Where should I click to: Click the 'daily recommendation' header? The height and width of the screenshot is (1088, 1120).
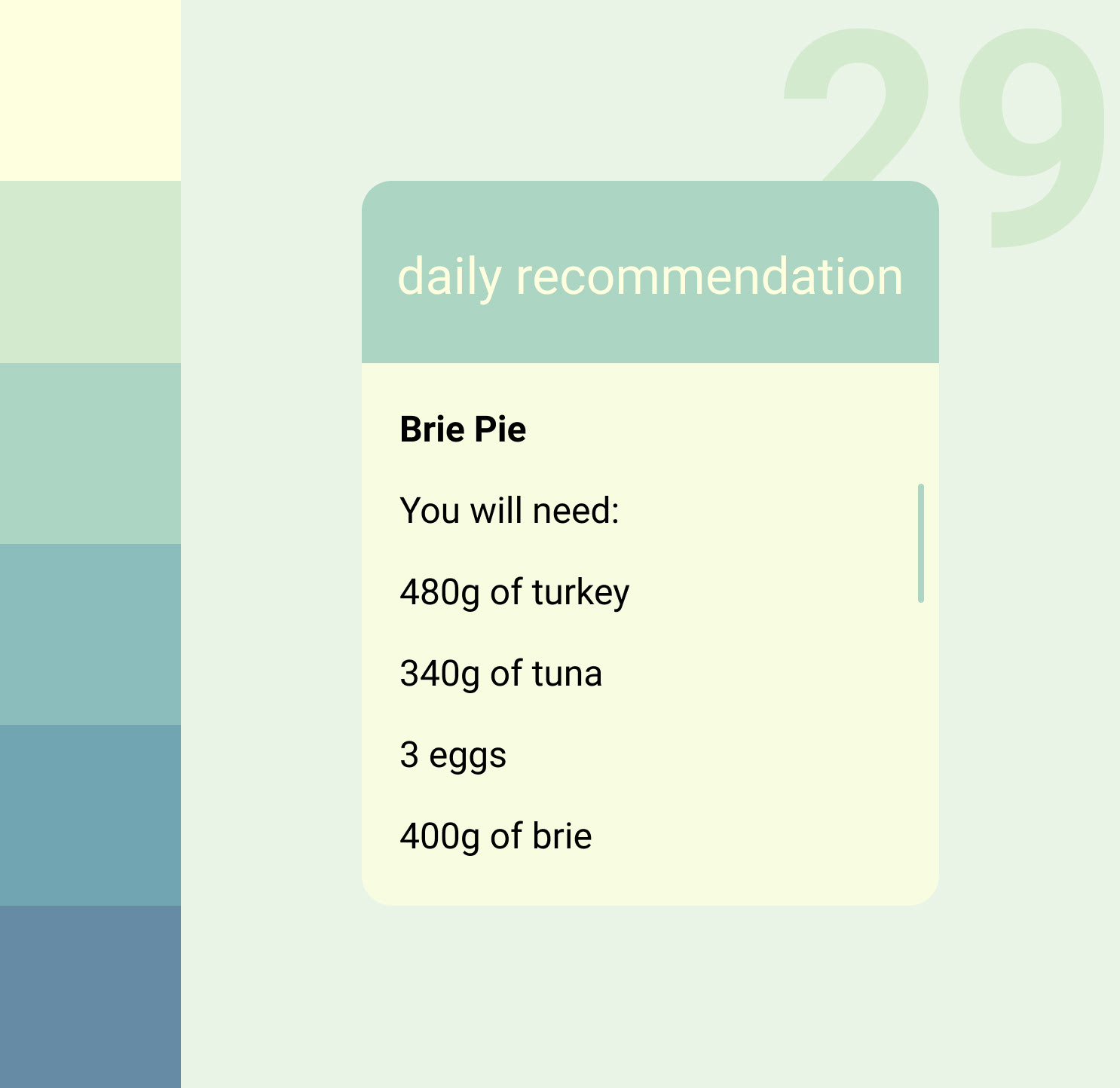tap(650, 272)
